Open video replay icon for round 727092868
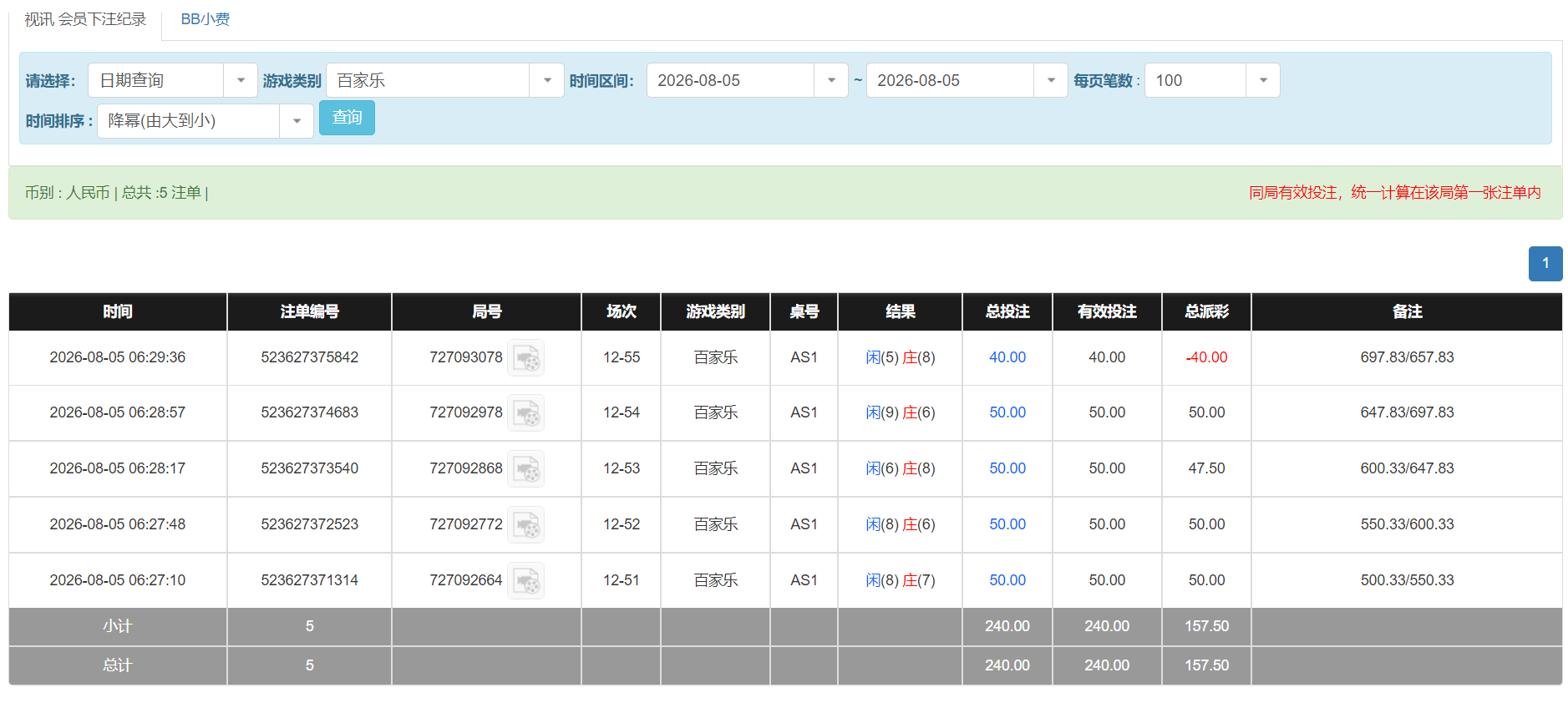This screenshot has height=708, width=1568. point(526,469)
